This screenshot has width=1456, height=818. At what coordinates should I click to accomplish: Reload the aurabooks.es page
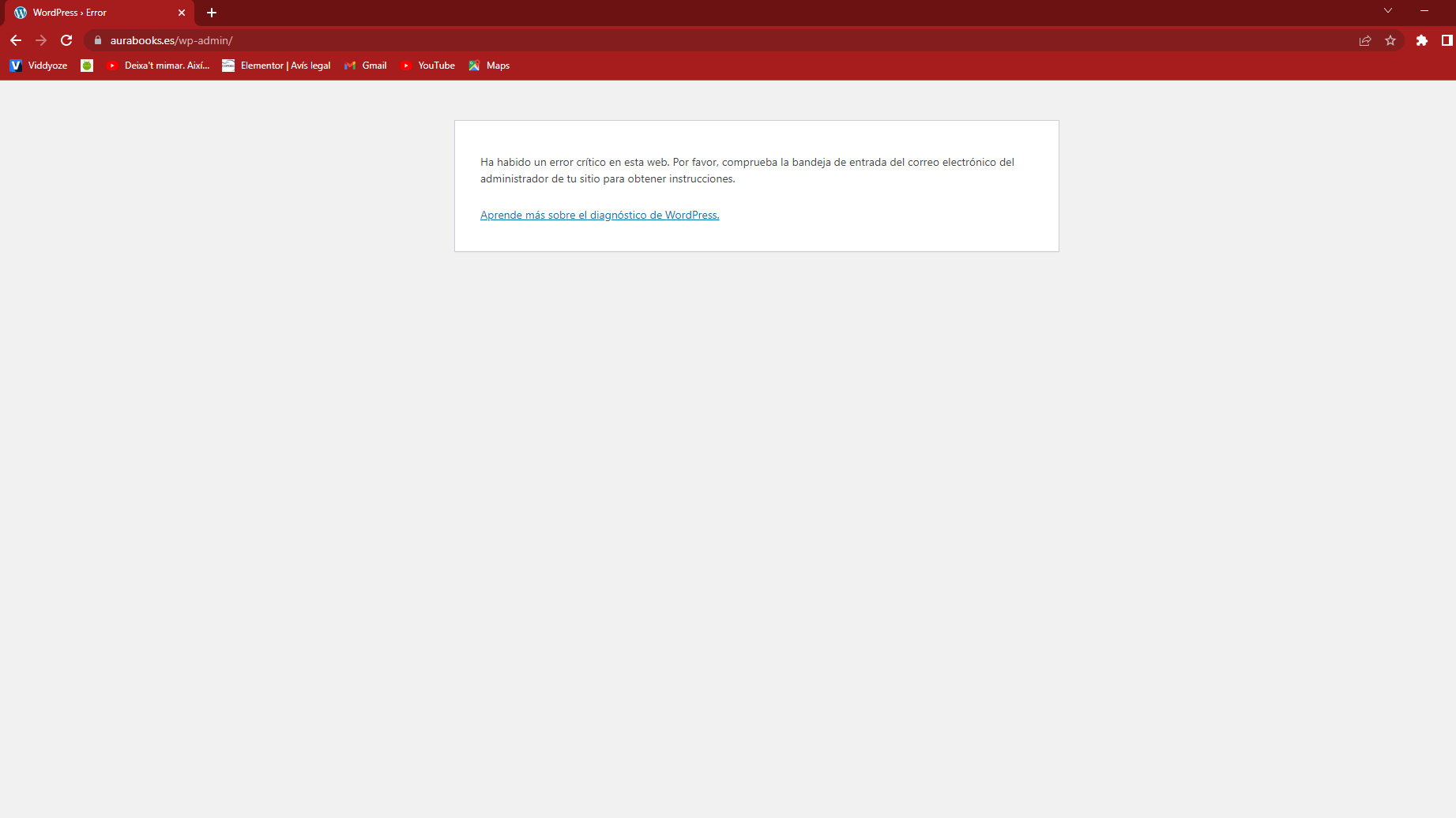66,40
